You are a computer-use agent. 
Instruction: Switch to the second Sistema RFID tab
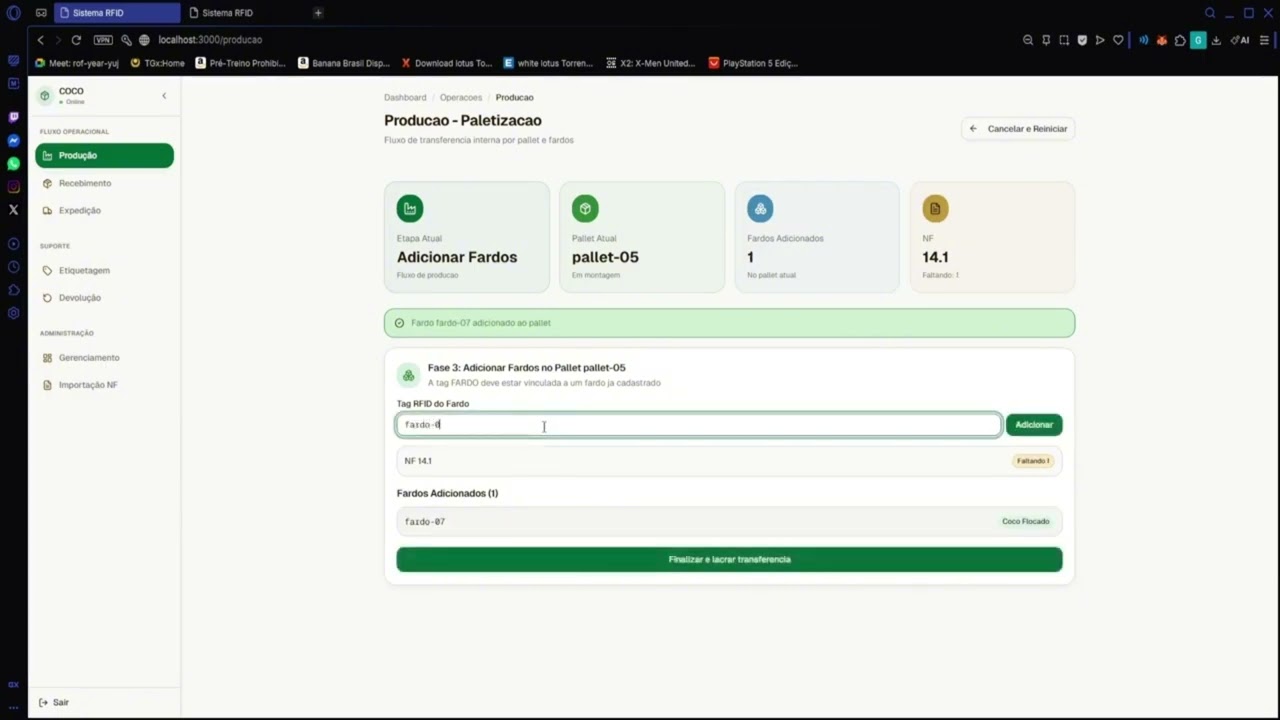245,13
